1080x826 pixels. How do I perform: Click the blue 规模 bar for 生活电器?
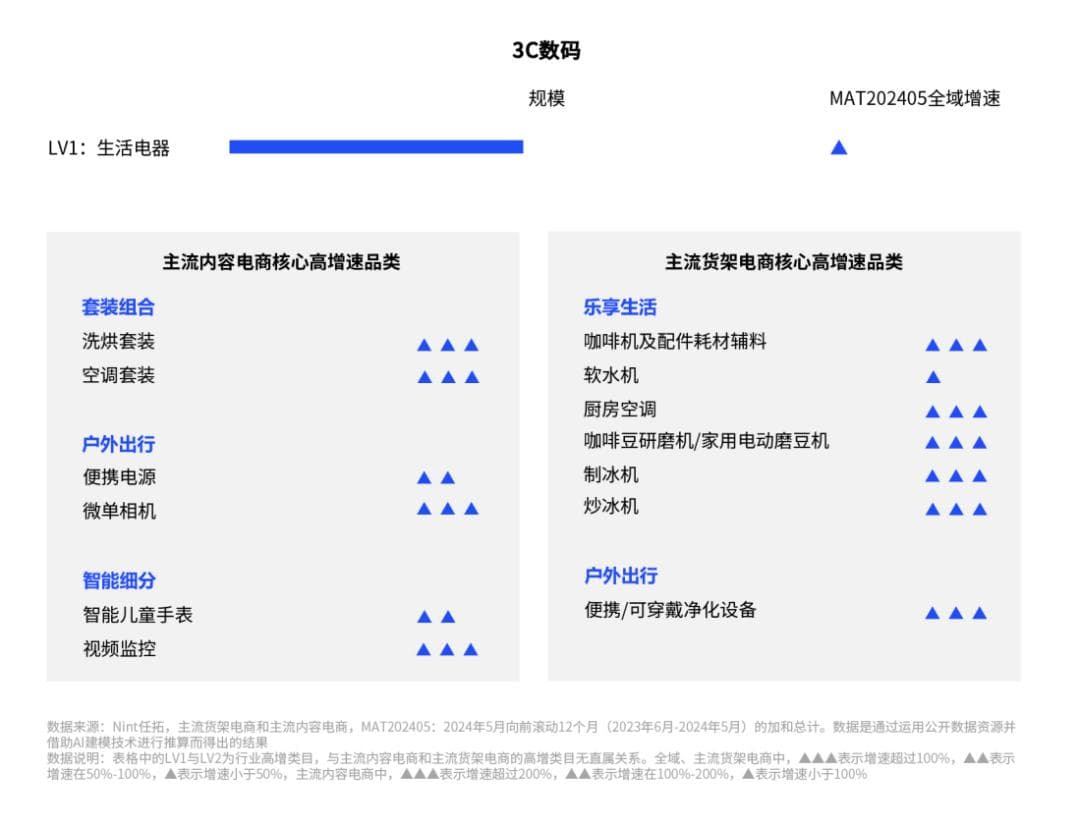coord(376,147)
